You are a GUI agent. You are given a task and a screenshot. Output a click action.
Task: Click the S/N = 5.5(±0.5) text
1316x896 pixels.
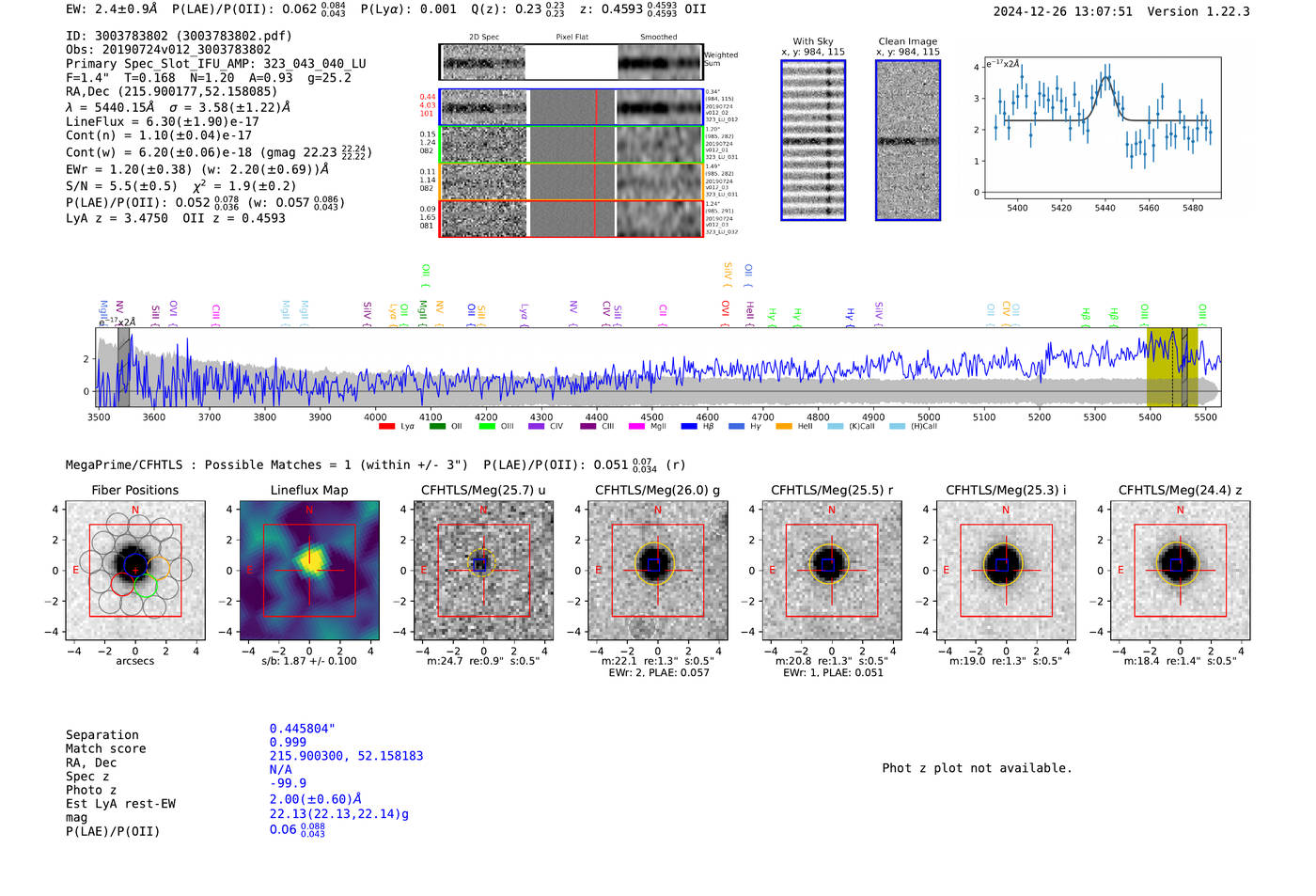pos(121,186)
